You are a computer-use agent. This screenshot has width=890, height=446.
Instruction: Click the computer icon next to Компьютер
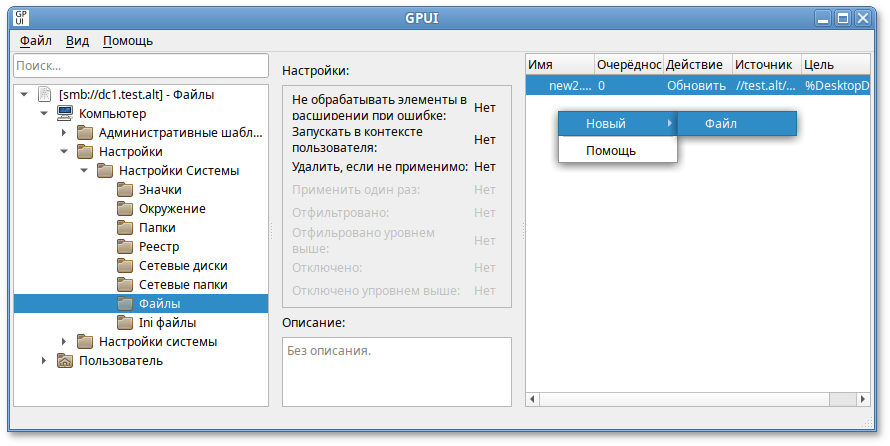click(x=65, y=113)
